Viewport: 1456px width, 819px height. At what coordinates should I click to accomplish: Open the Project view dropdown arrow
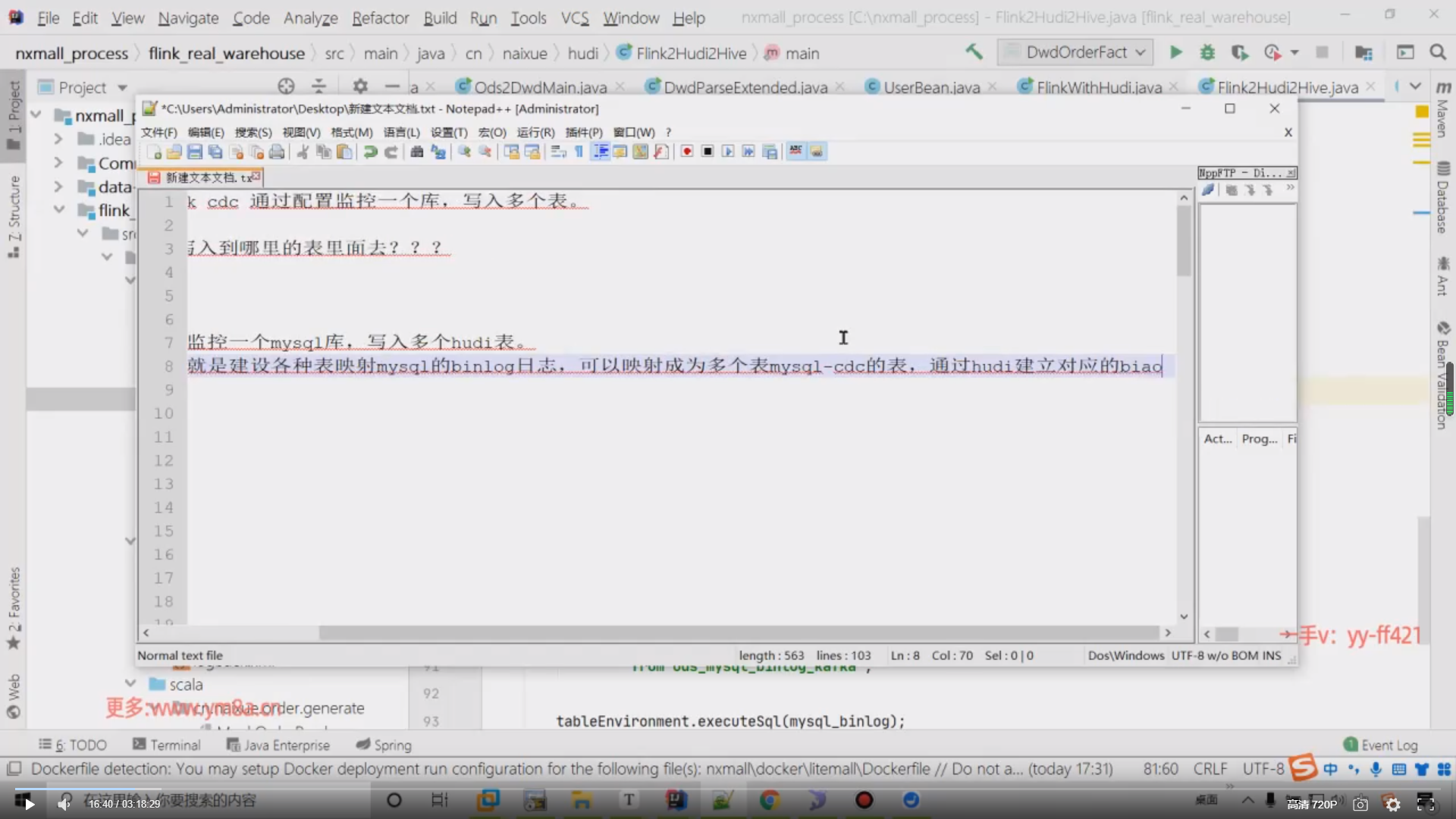[x=123, y=88]
